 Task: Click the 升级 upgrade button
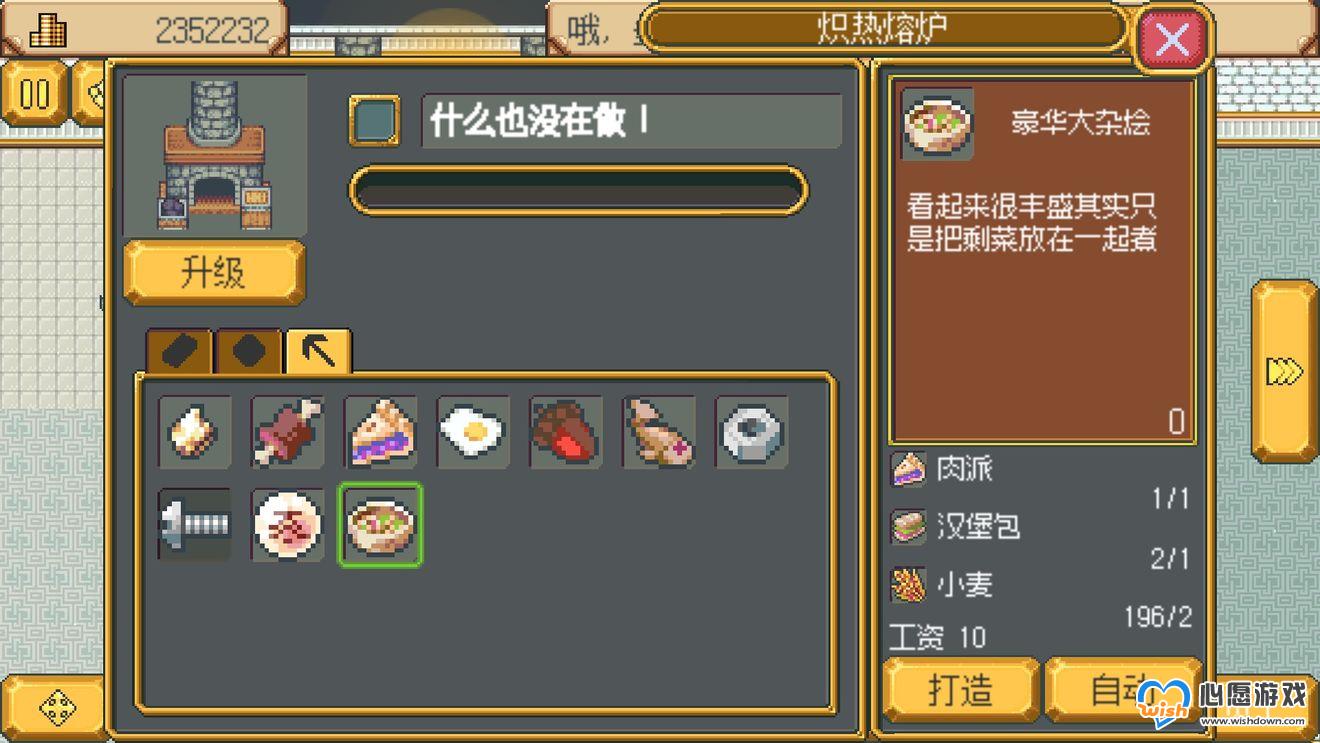coord(214,272)
